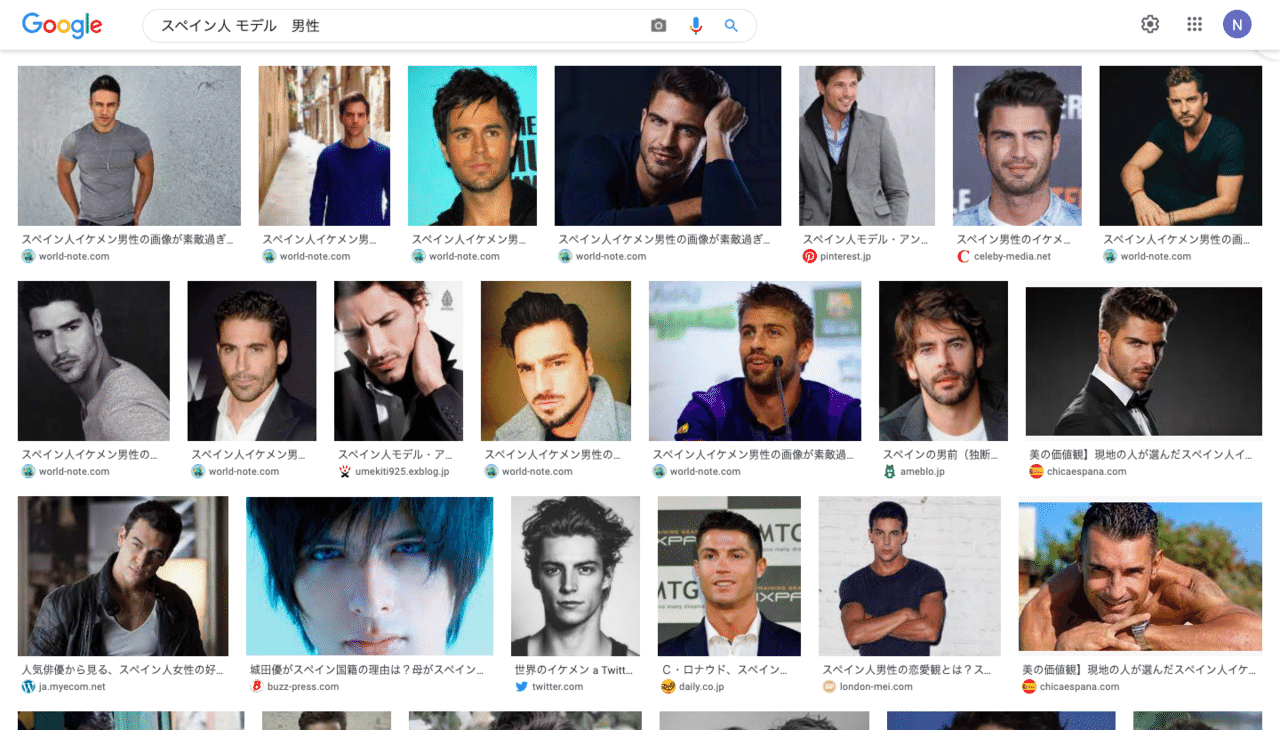Screen dimensions: 1280x730
Task: Visit the london-mei.com source link
Action: tap(876, 687)
